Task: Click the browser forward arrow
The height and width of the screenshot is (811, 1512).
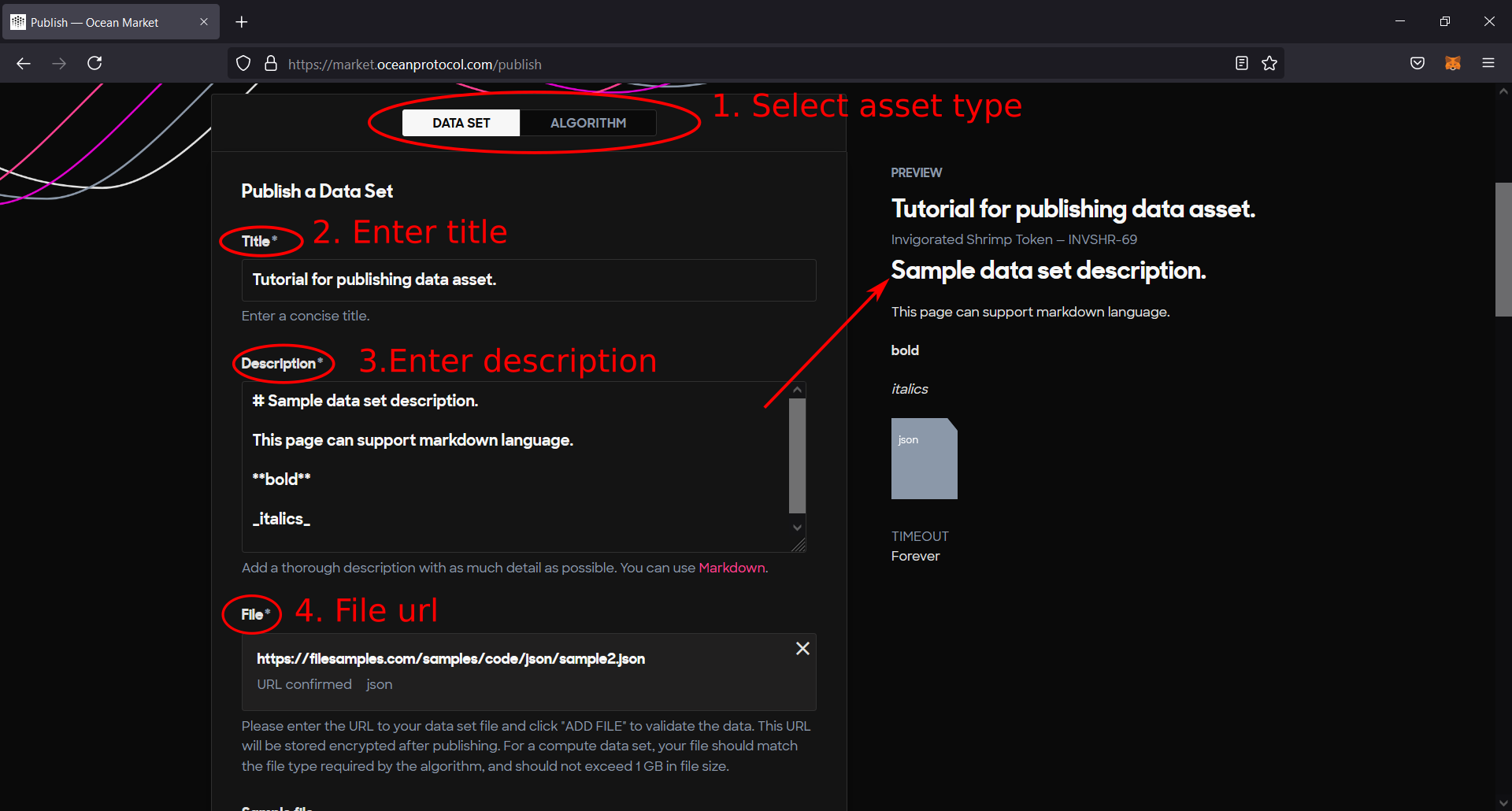Action: click(x=59, y=63)
